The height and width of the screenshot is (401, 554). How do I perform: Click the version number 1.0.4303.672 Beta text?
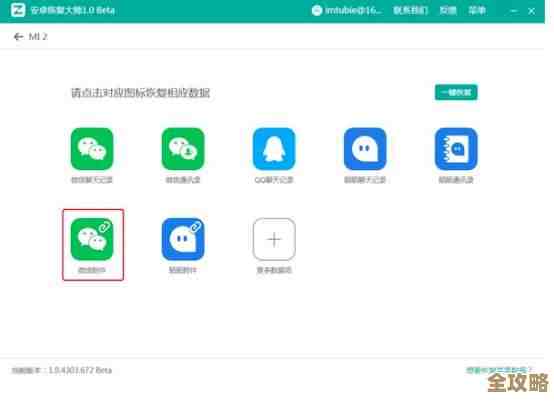point(80,370)
